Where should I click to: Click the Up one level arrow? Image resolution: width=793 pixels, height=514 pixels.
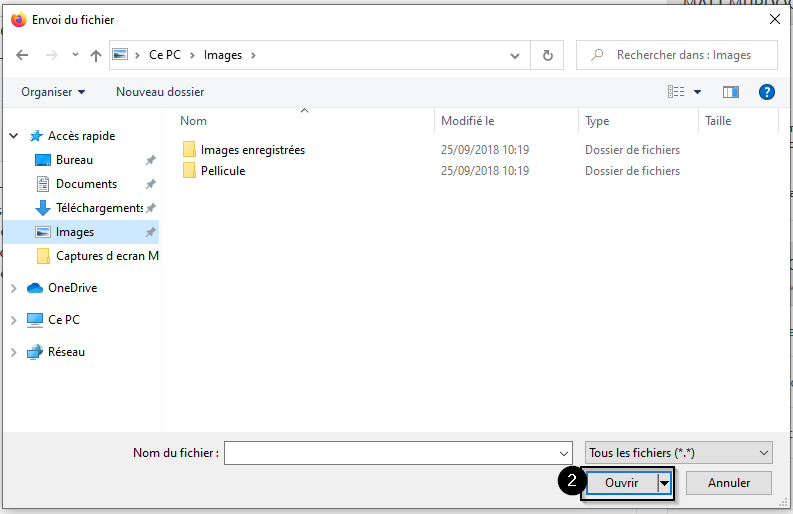(96, 56)
